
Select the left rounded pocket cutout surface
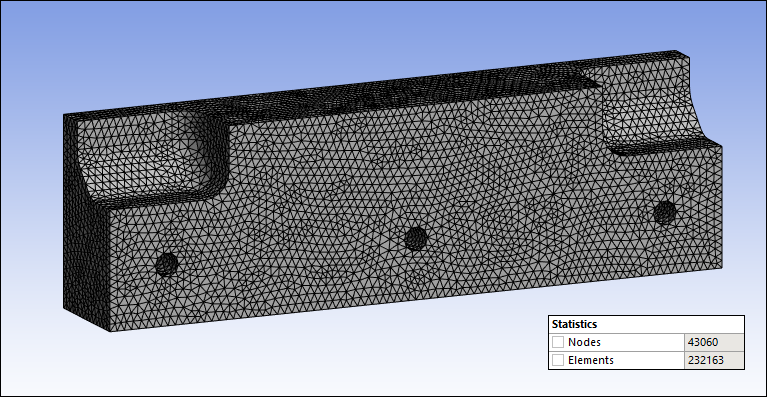147,161
